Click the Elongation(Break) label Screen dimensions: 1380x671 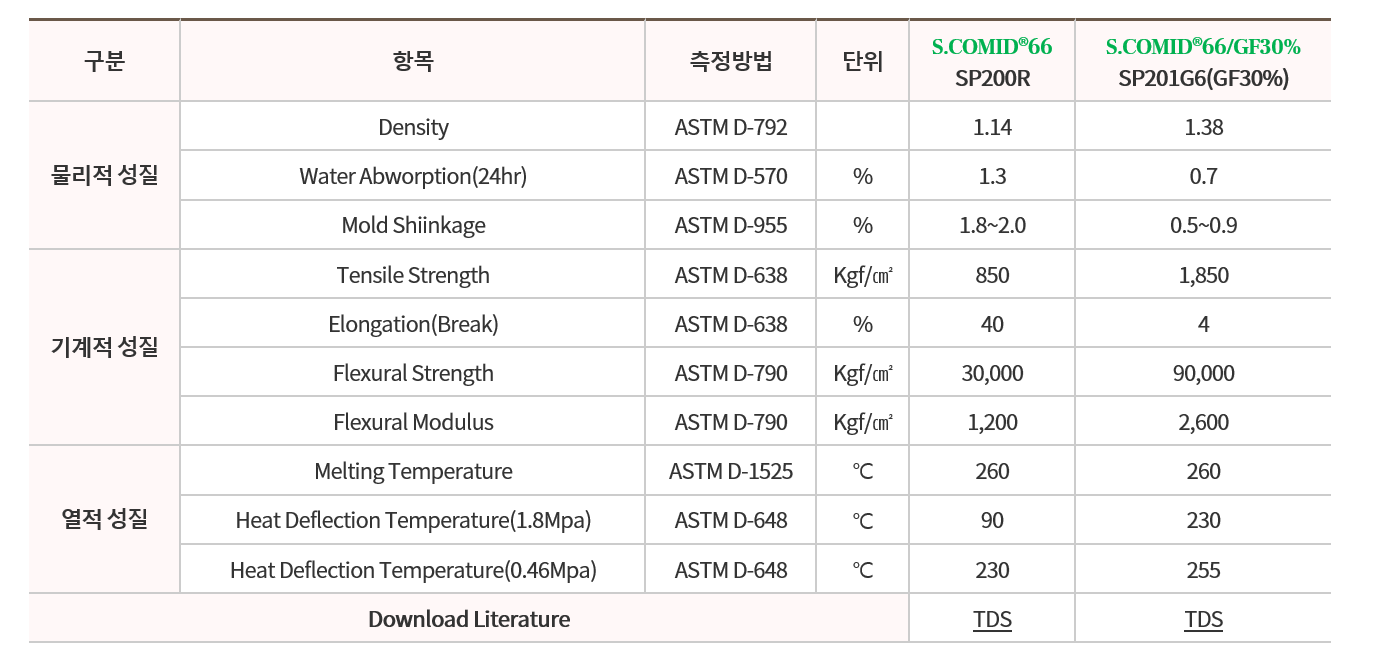413,324
